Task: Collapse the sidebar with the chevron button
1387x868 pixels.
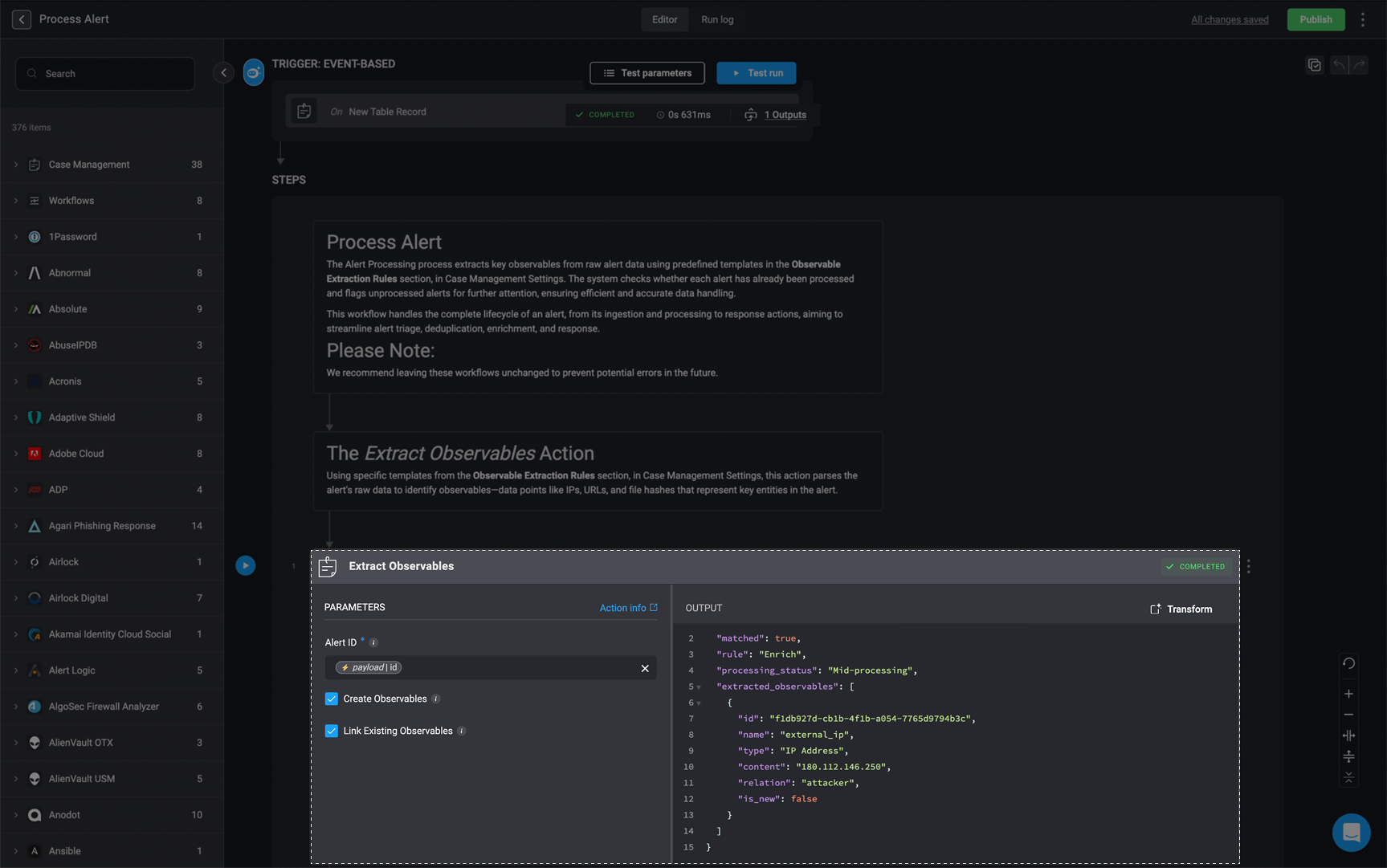Action: 223,73
